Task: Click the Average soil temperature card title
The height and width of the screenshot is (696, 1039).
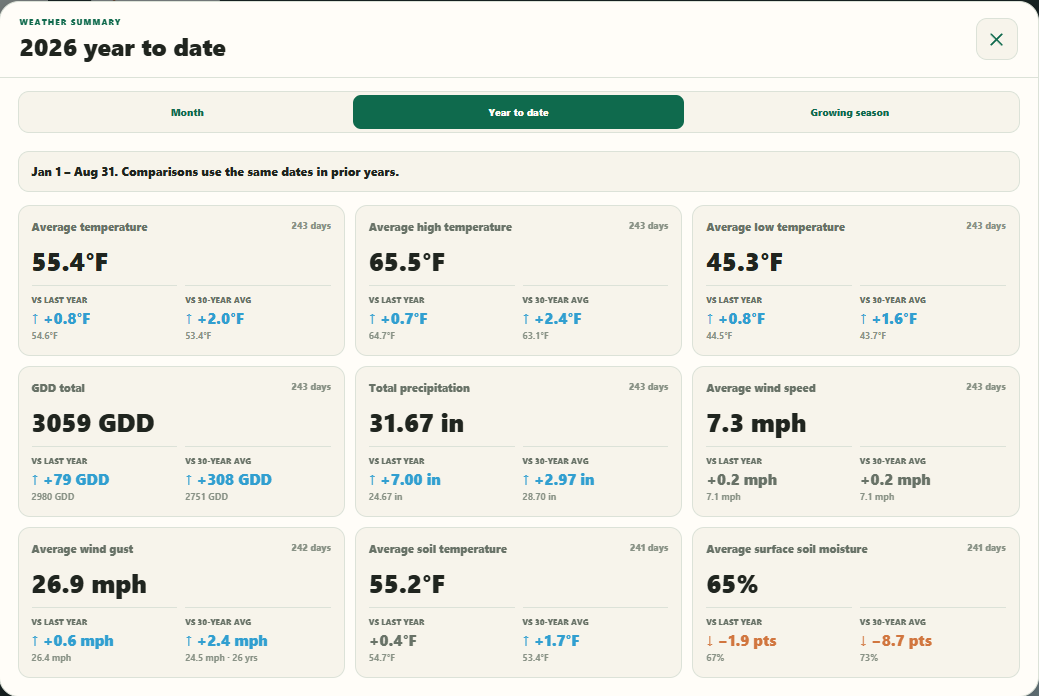Action: [x=437, y=550]
